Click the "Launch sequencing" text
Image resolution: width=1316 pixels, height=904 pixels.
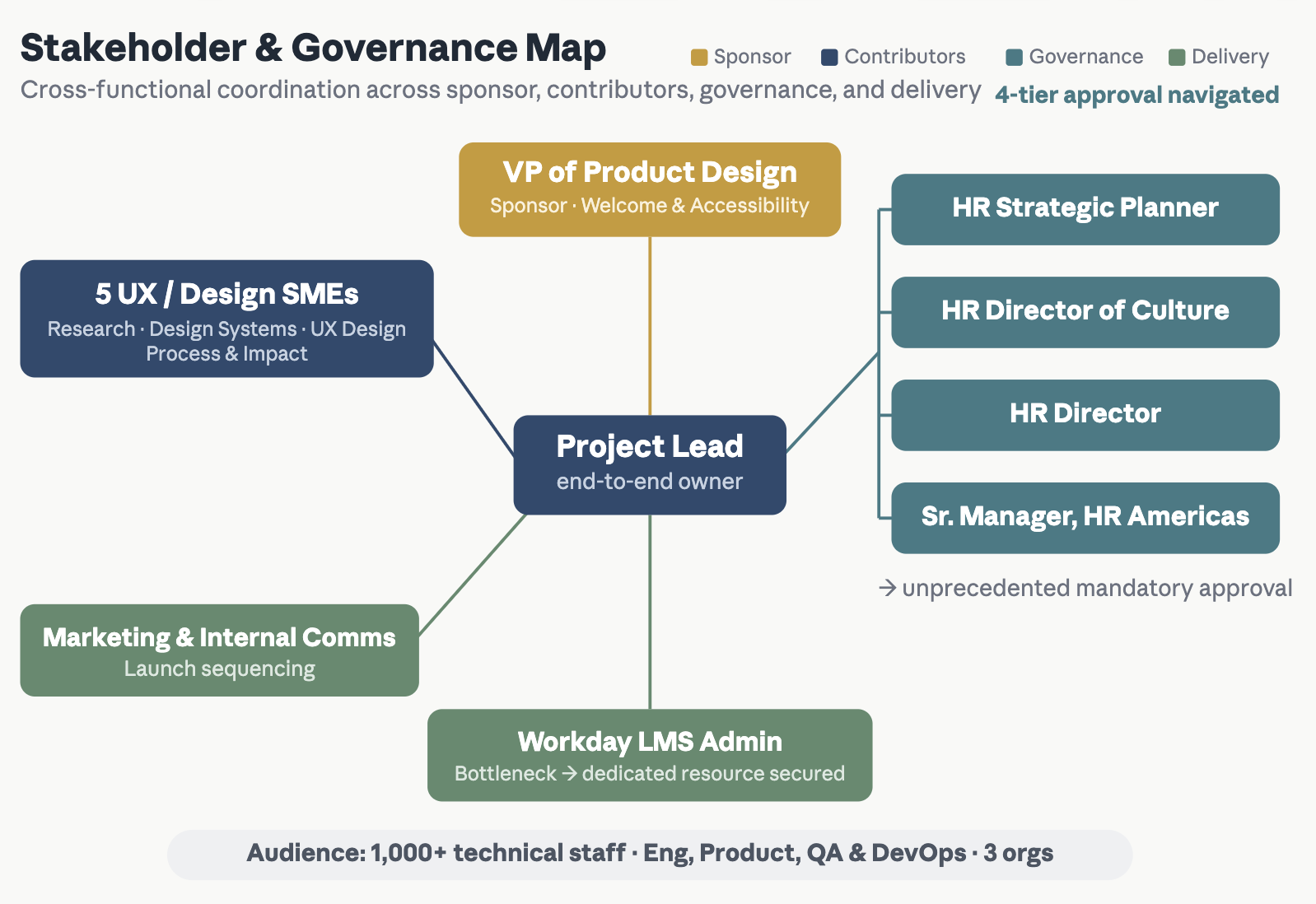(x=219, y=669)
